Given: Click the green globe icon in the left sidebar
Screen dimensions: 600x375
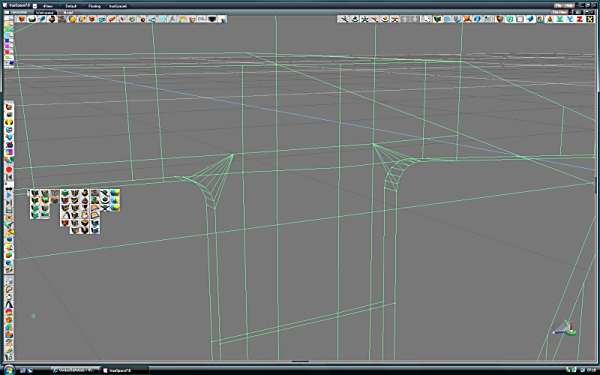Looking at the screenshot, I should click(x=9, y=160).
